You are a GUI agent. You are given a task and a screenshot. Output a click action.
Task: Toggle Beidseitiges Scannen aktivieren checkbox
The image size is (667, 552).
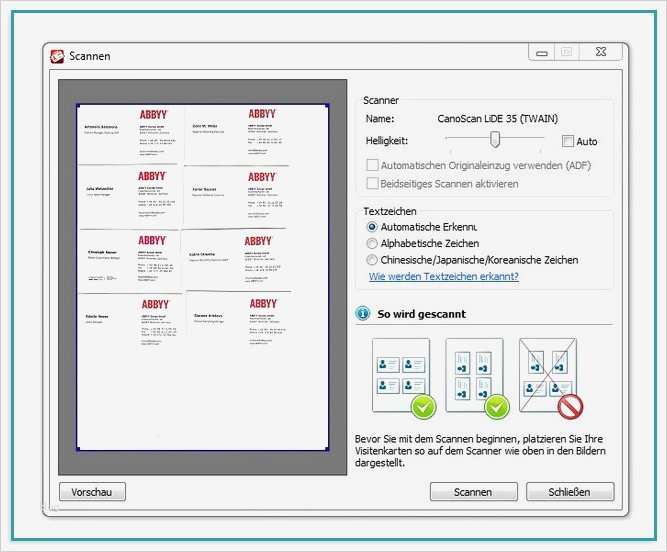pos(372,183)
